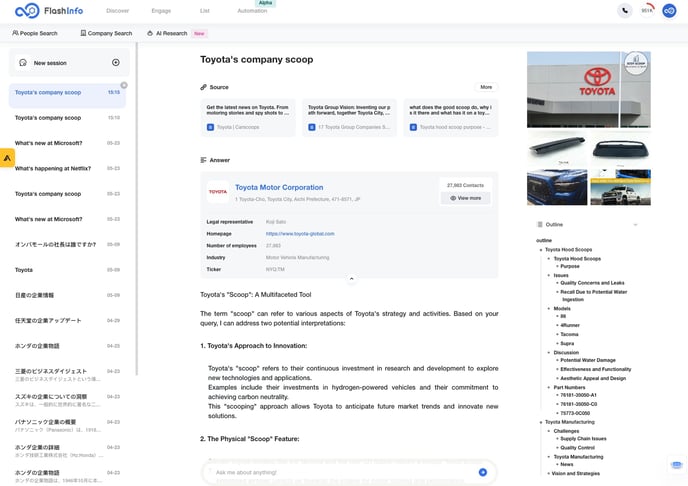Select Toyota Hood Scoops top outline node

568,250
